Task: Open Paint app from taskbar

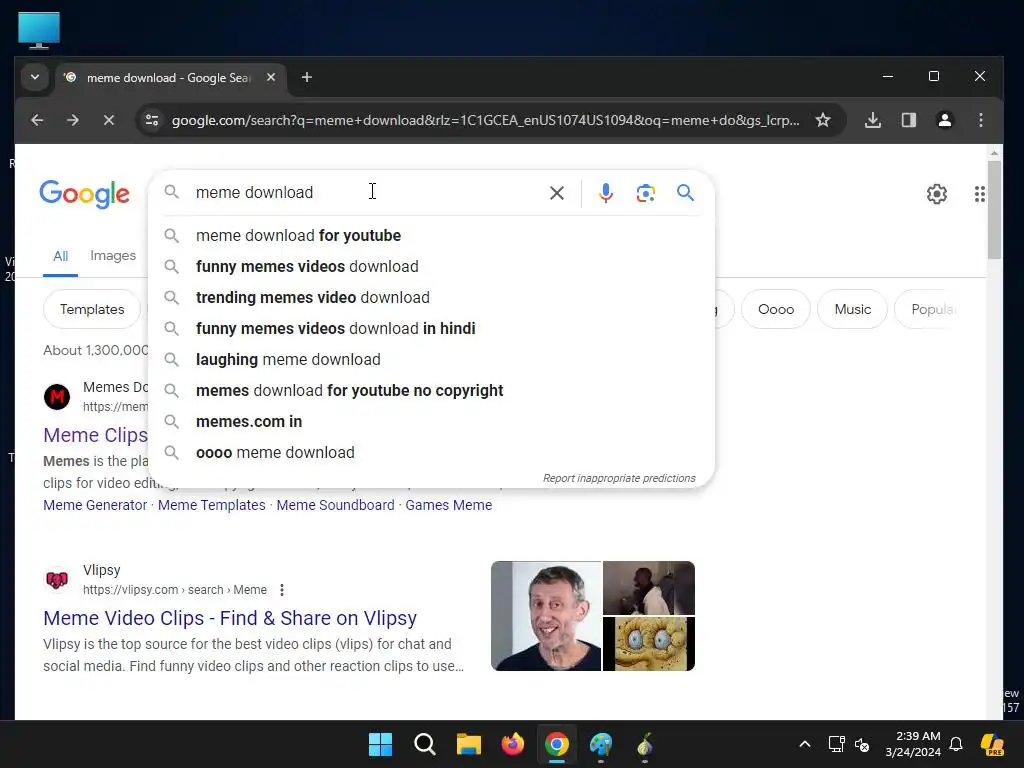Action: 601,744
